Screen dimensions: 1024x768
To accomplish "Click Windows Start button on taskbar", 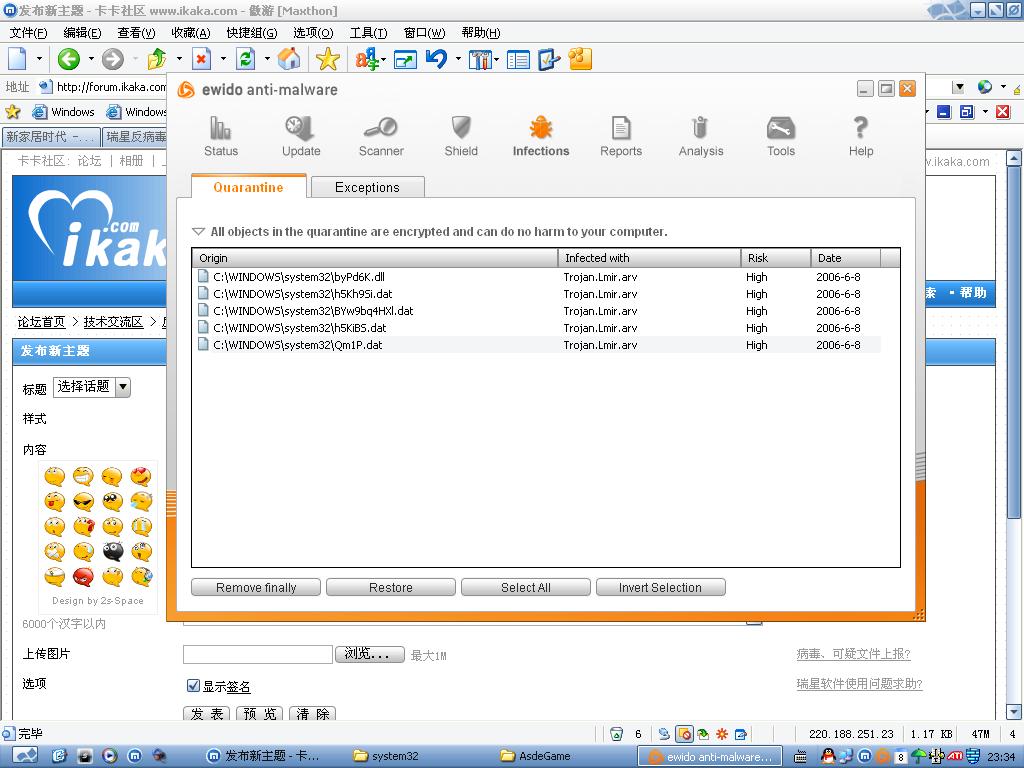I will (25, 756).
